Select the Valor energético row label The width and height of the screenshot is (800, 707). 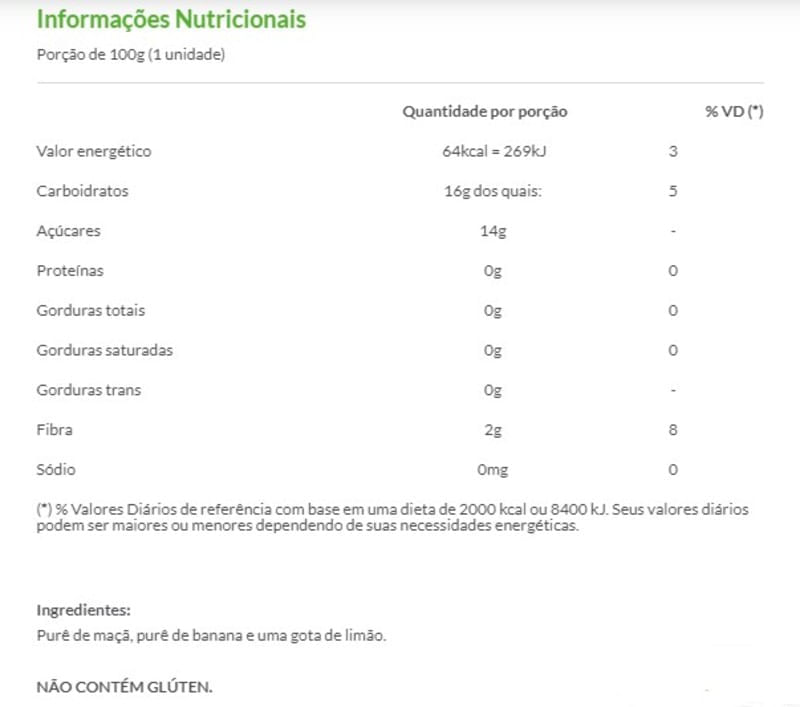click(94, 152)
